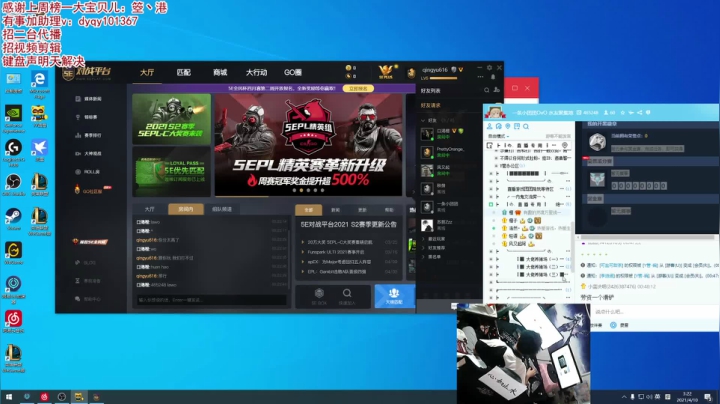Screen dimensions: 720x404
Task: Select the 房间内 chat tab
Action: [x=186, y=209]
